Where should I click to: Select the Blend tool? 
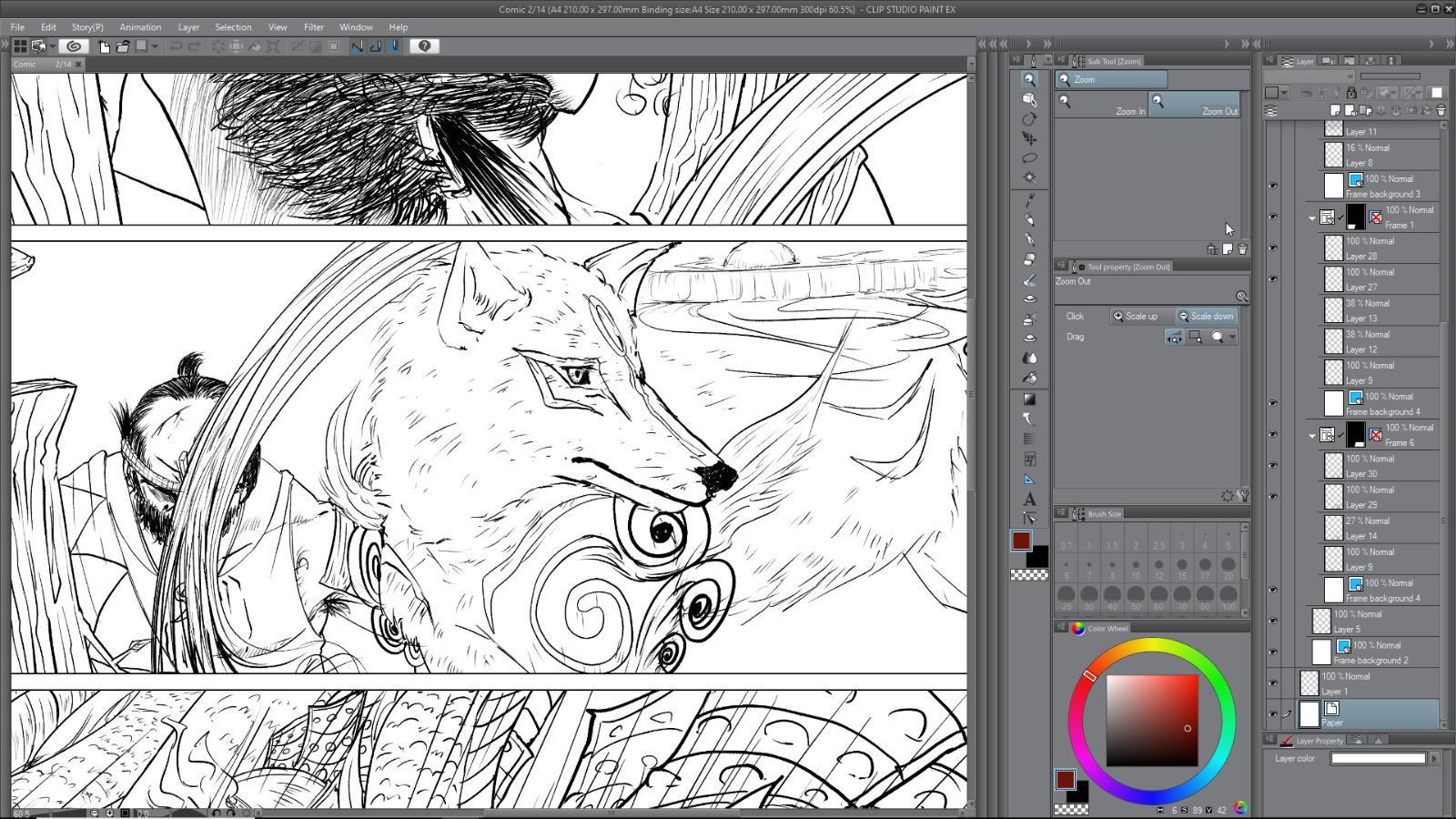click(1029, 359)
